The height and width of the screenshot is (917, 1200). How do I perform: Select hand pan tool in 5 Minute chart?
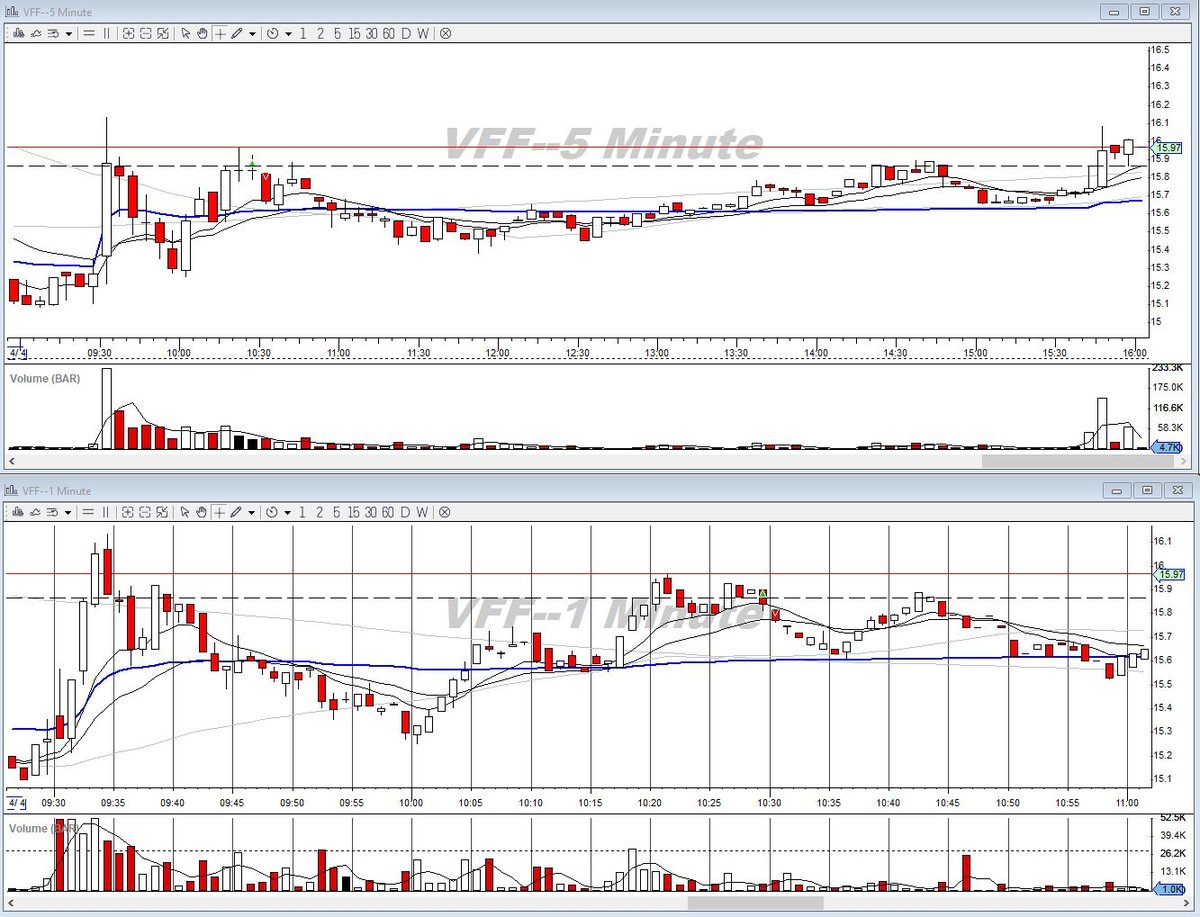(202, 33)
